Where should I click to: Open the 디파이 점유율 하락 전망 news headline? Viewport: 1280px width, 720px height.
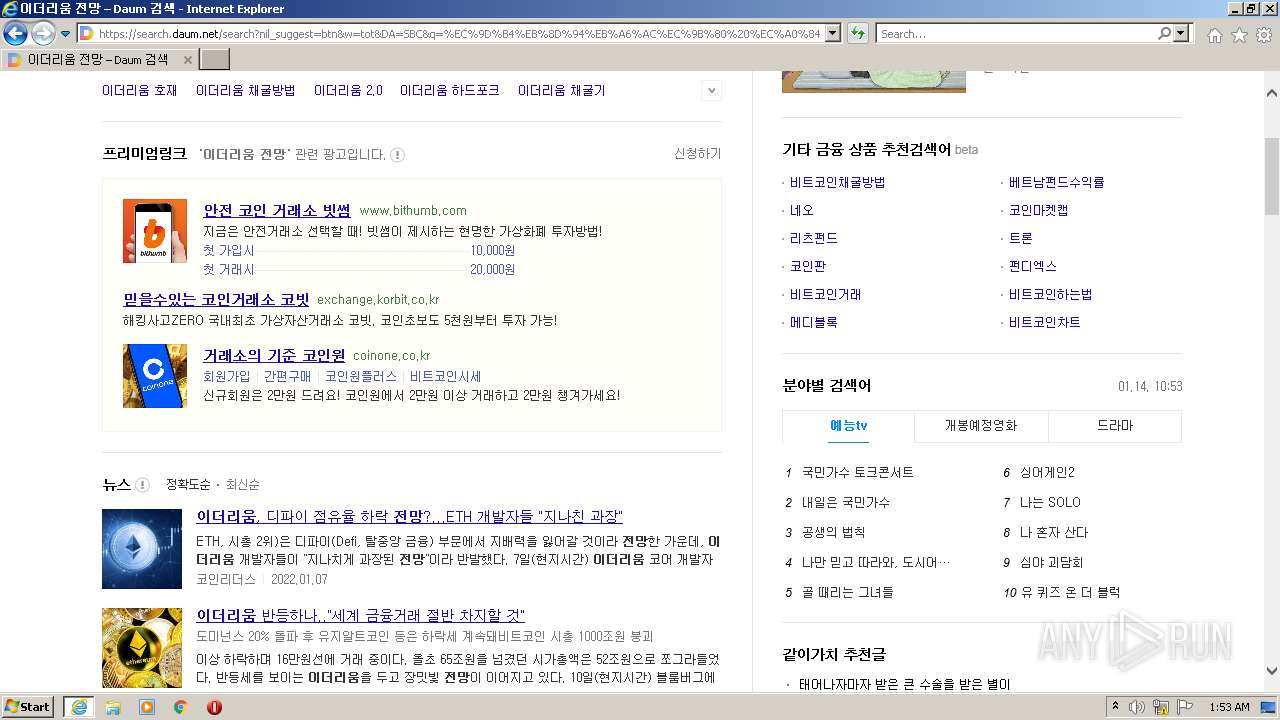[x=409, y=516]
